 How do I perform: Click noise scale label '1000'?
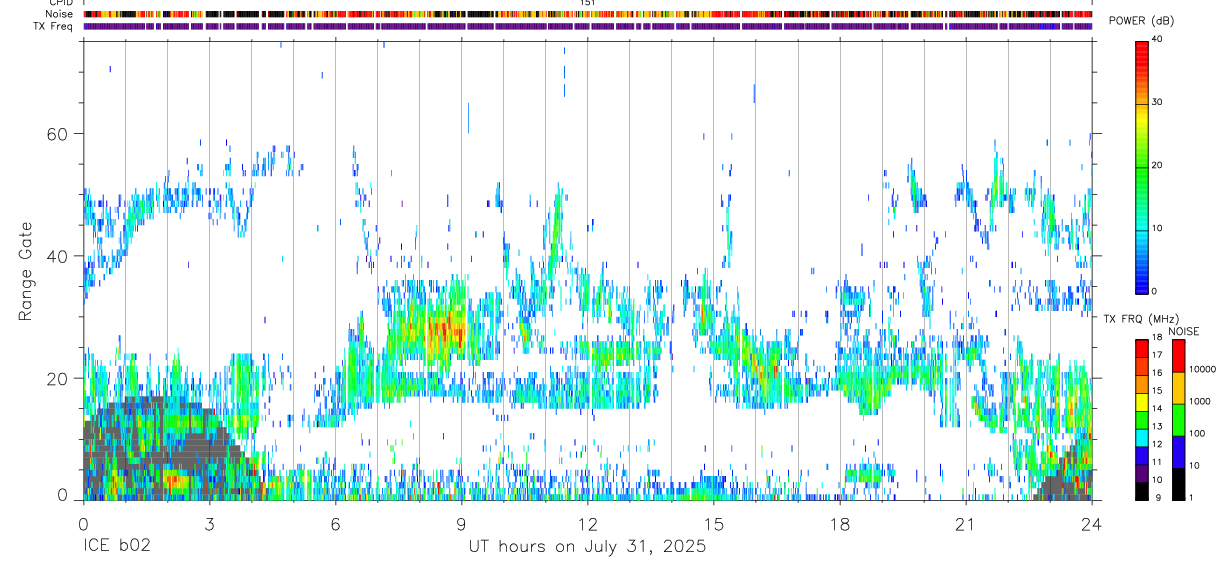(1200, 401)
